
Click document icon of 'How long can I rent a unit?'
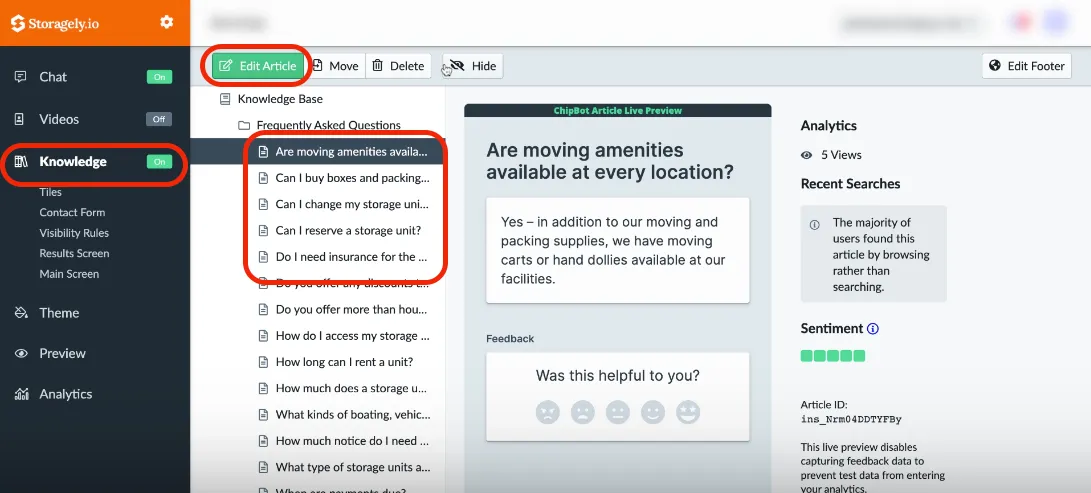pos(263,362)
